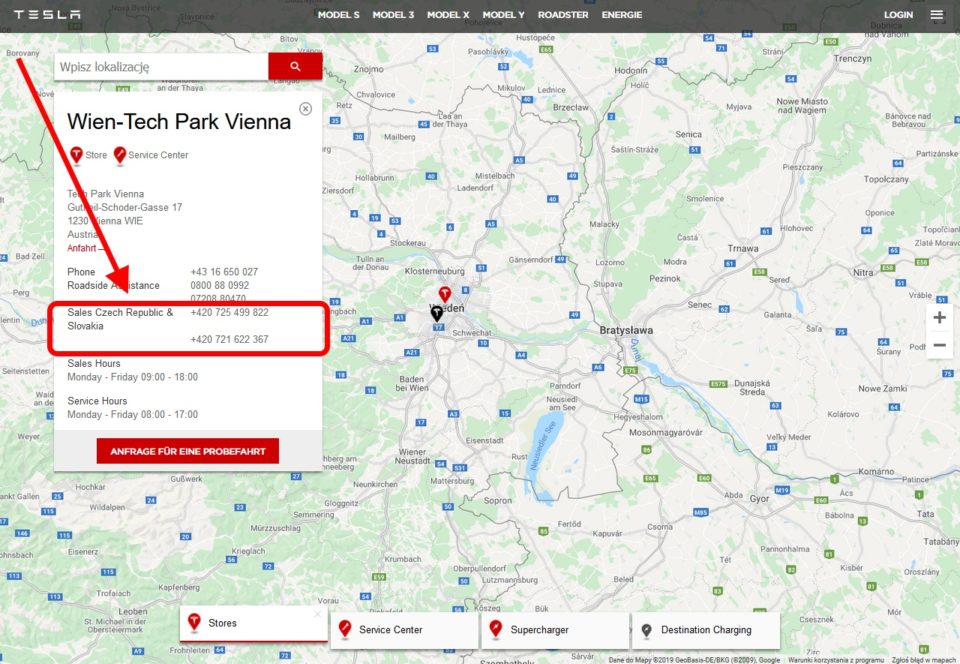Viewport: 960px width, 664px height.
Task: Click the Nitra city label on map
Action: (863, 272)
